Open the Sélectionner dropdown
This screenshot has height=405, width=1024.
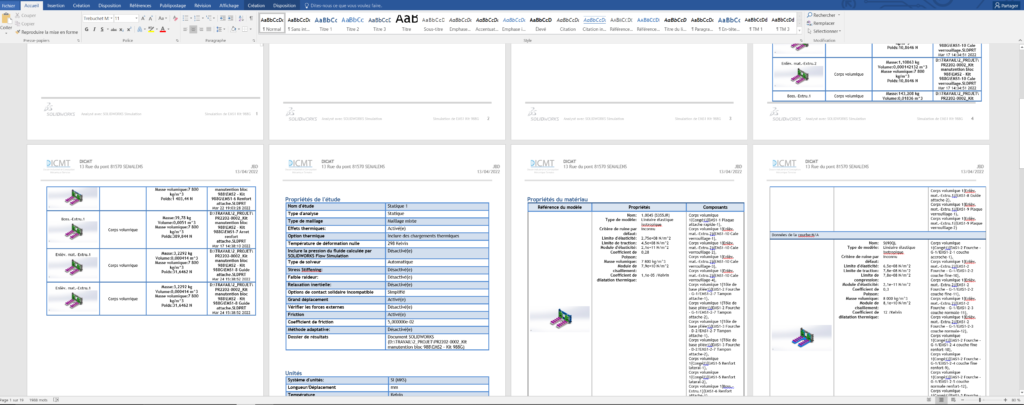click(x=823, y=31)
